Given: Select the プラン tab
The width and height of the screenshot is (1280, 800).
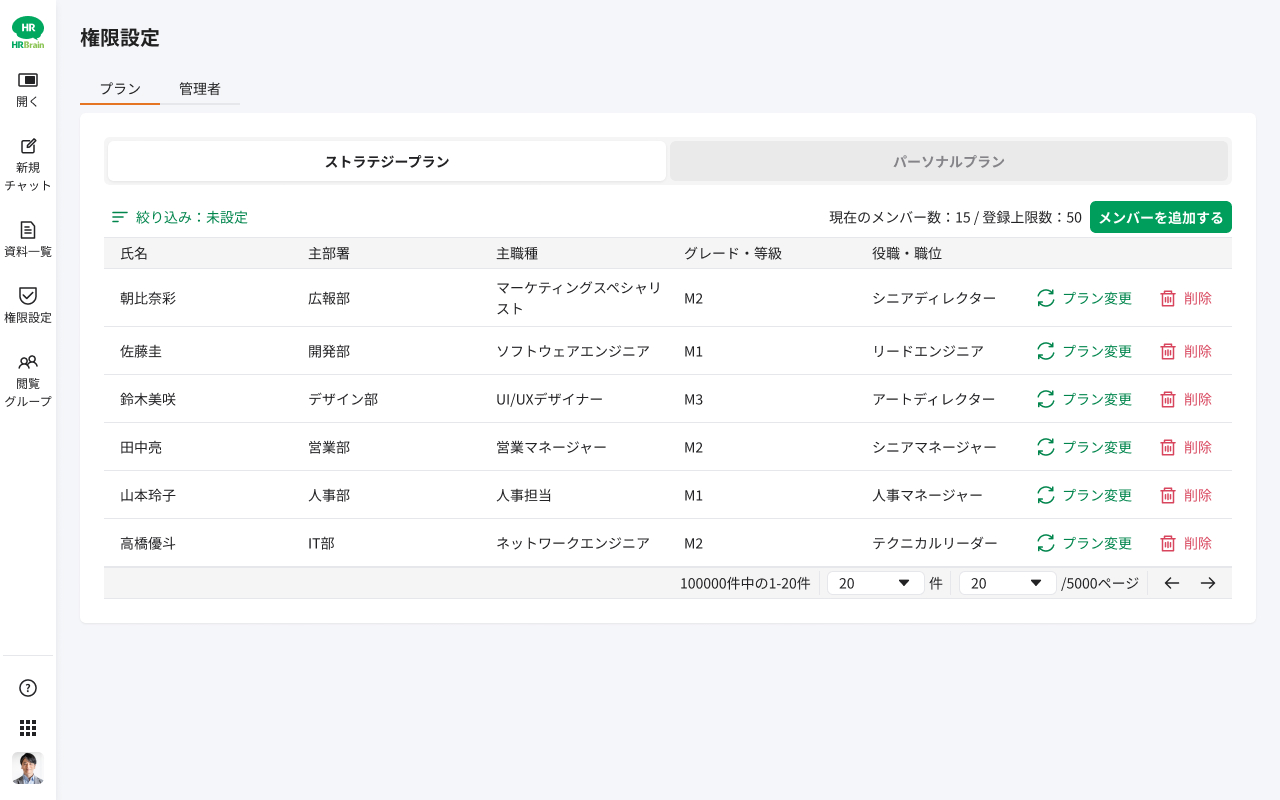Looking at the screenshot, I should [x=120, y=89].
